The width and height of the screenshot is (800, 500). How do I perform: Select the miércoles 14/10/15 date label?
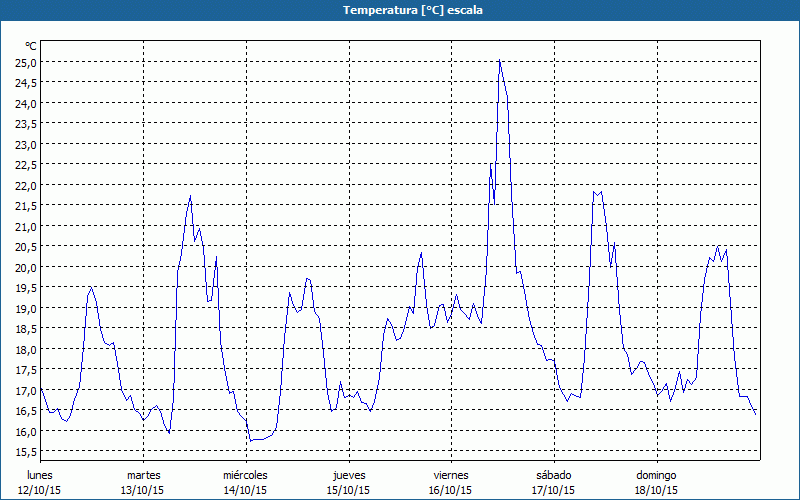[245, 482]
